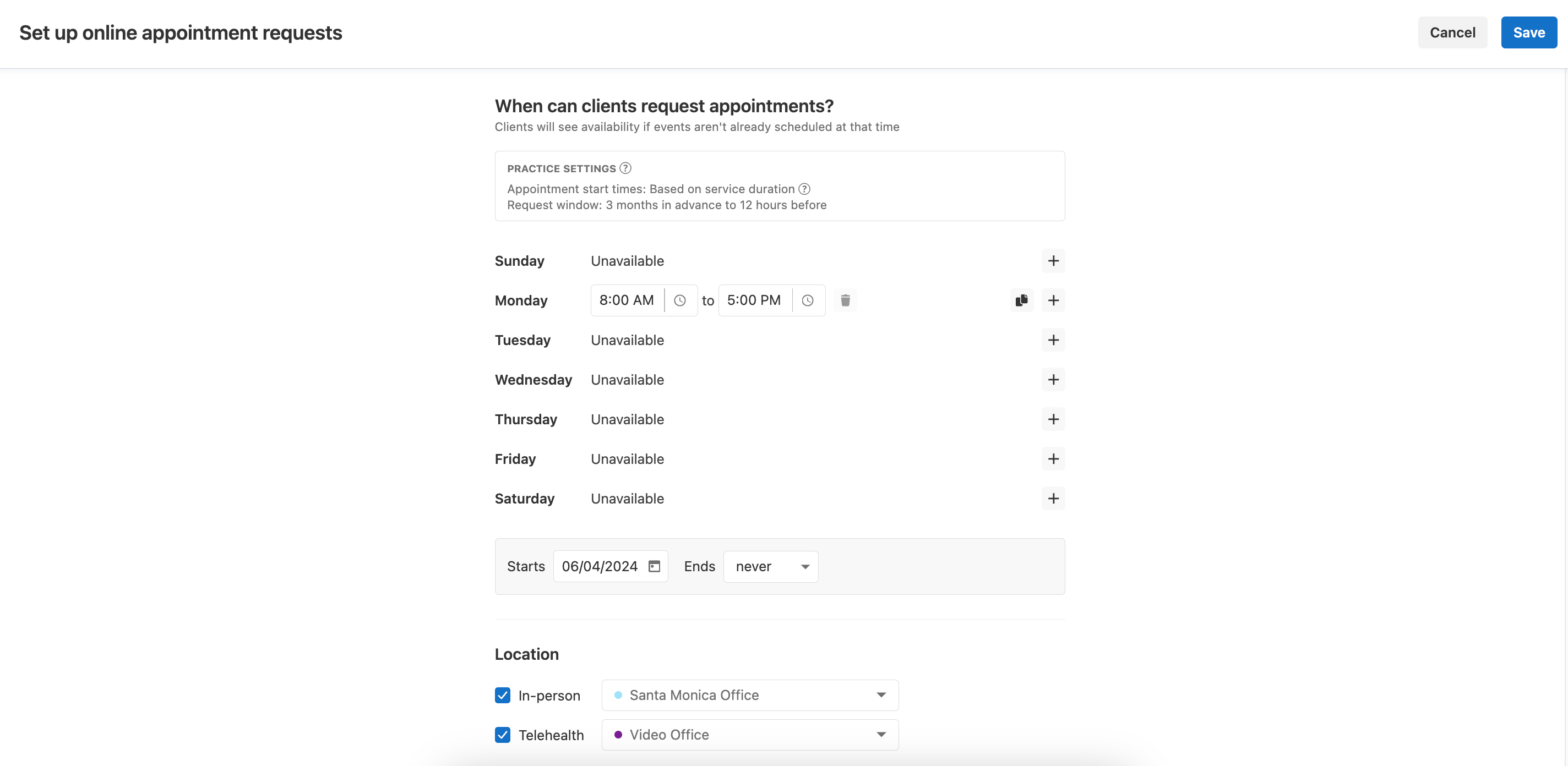Add a Saturday time slot
The width and height of the screenshot is (1568, 766).
pos(1054,499)
